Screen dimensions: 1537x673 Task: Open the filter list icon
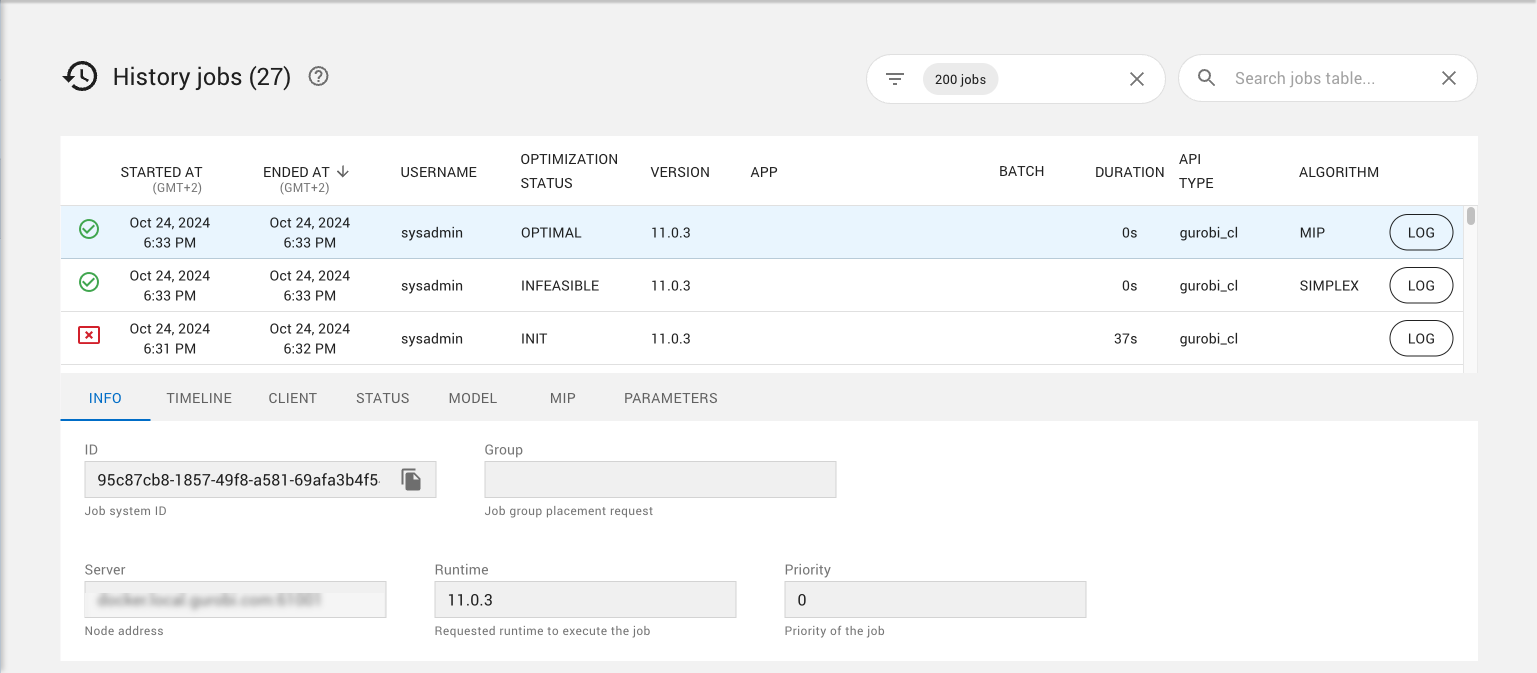[x=895, y=79]
